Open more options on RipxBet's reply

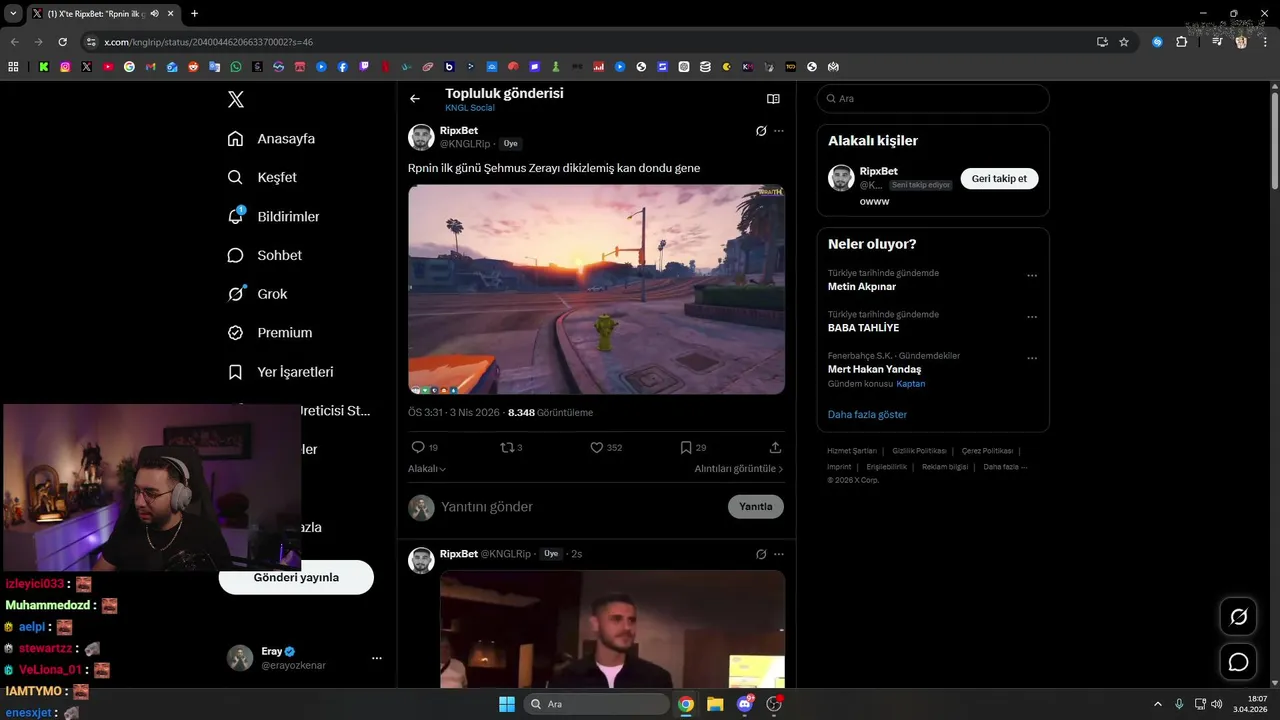[x=779, y=554]
